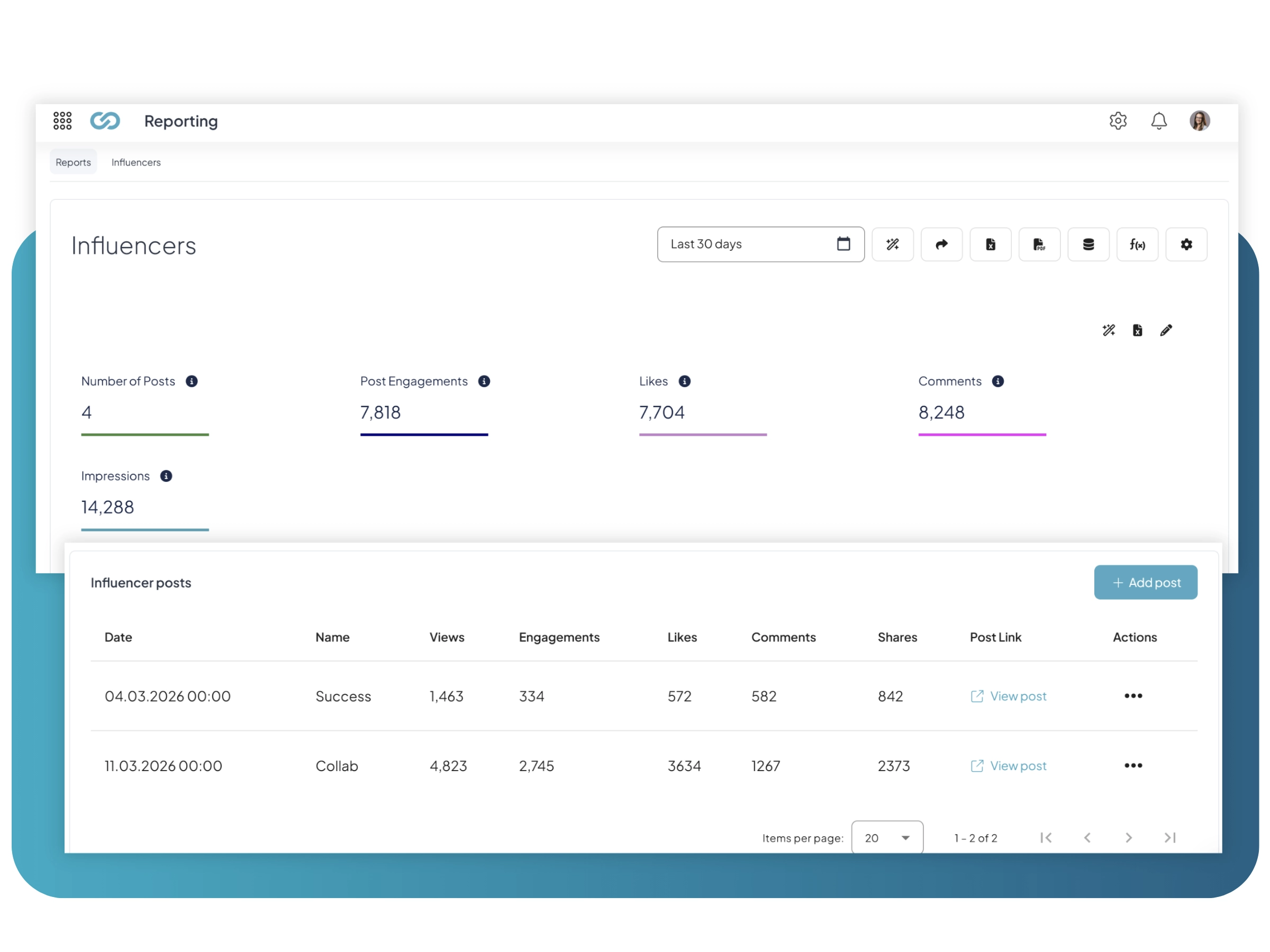Click the share arrow button
This screenshot has height=952, width=1270.
pyautogui.click(x=941, y=244)
